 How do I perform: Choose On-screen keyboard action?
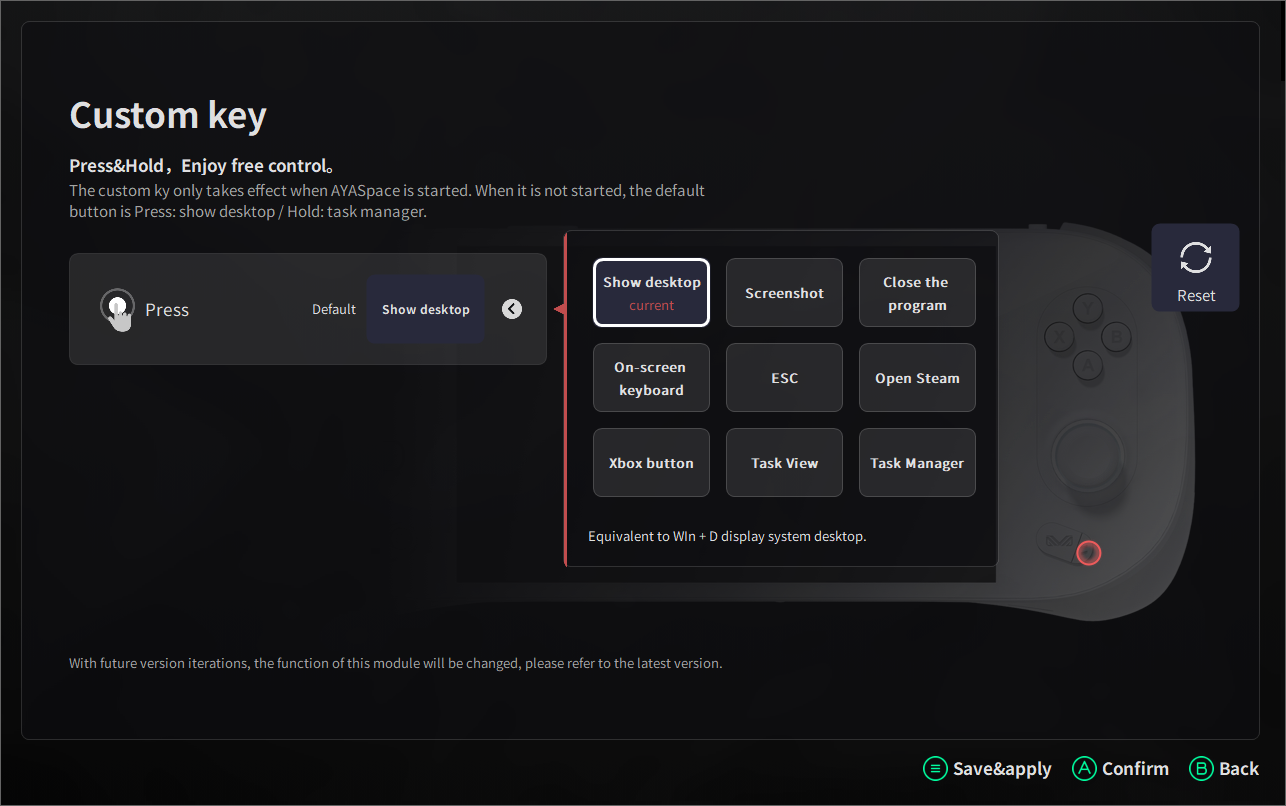pyautogui.click(x=651, y=378)
